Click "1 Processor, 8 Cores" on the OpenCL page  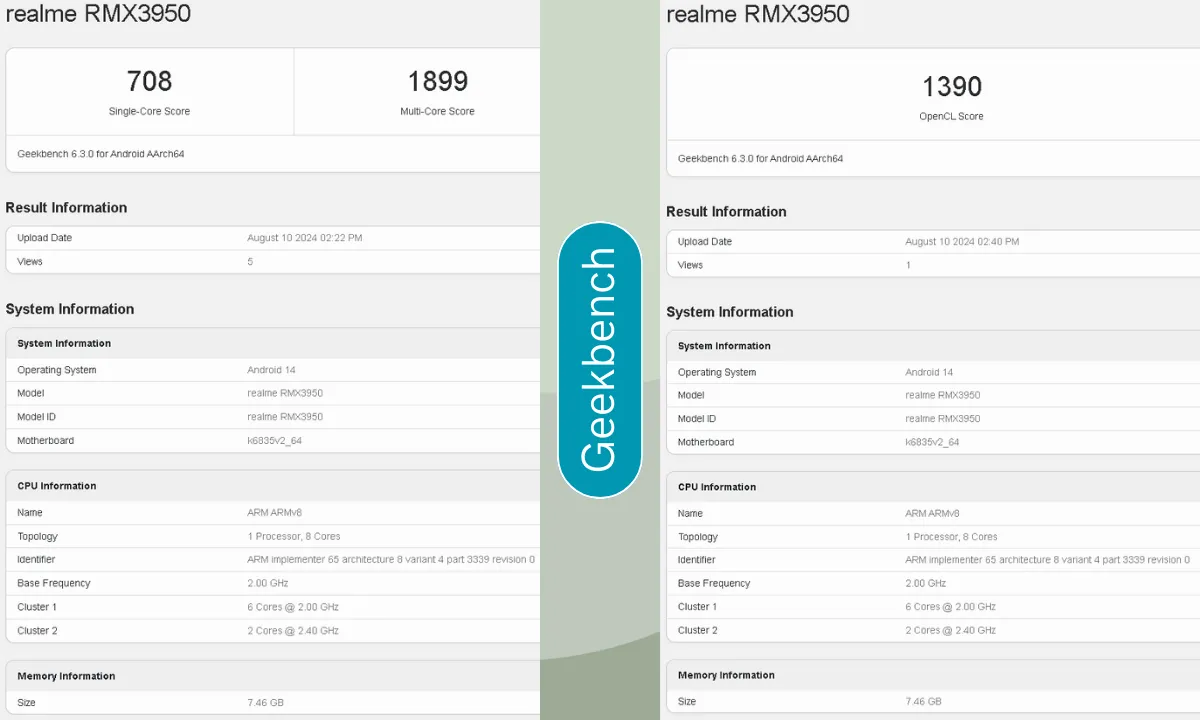click(951, 537)
